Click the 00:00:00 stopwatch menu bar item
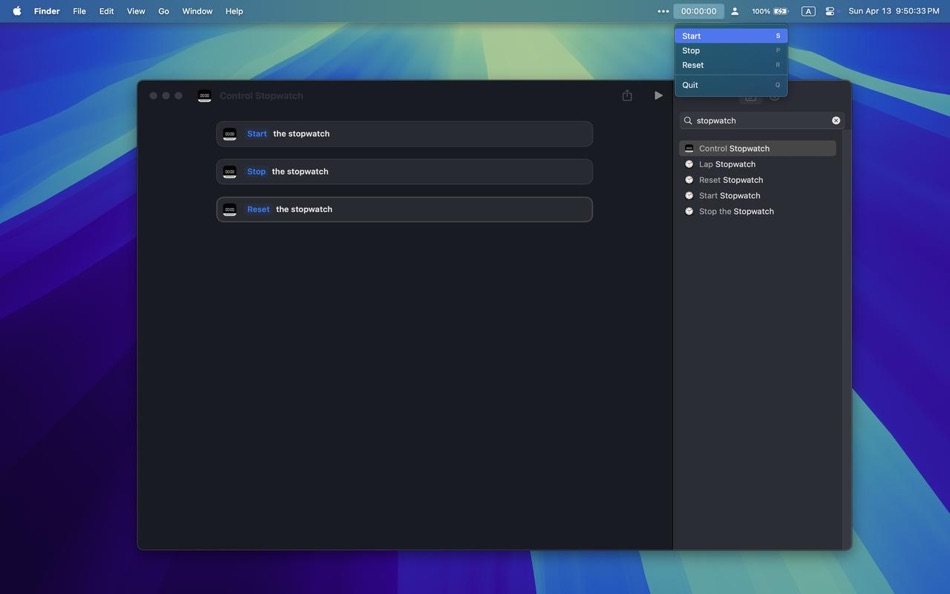This screenshot has height=594, width=950. 699,11
